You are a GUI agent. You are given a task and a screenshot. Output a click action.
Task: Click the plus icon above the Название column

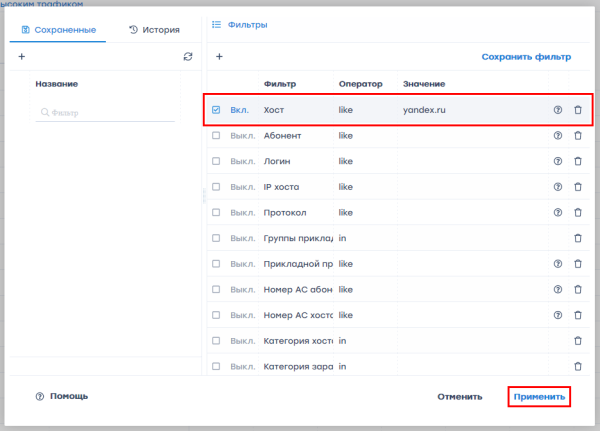[22, 57]
